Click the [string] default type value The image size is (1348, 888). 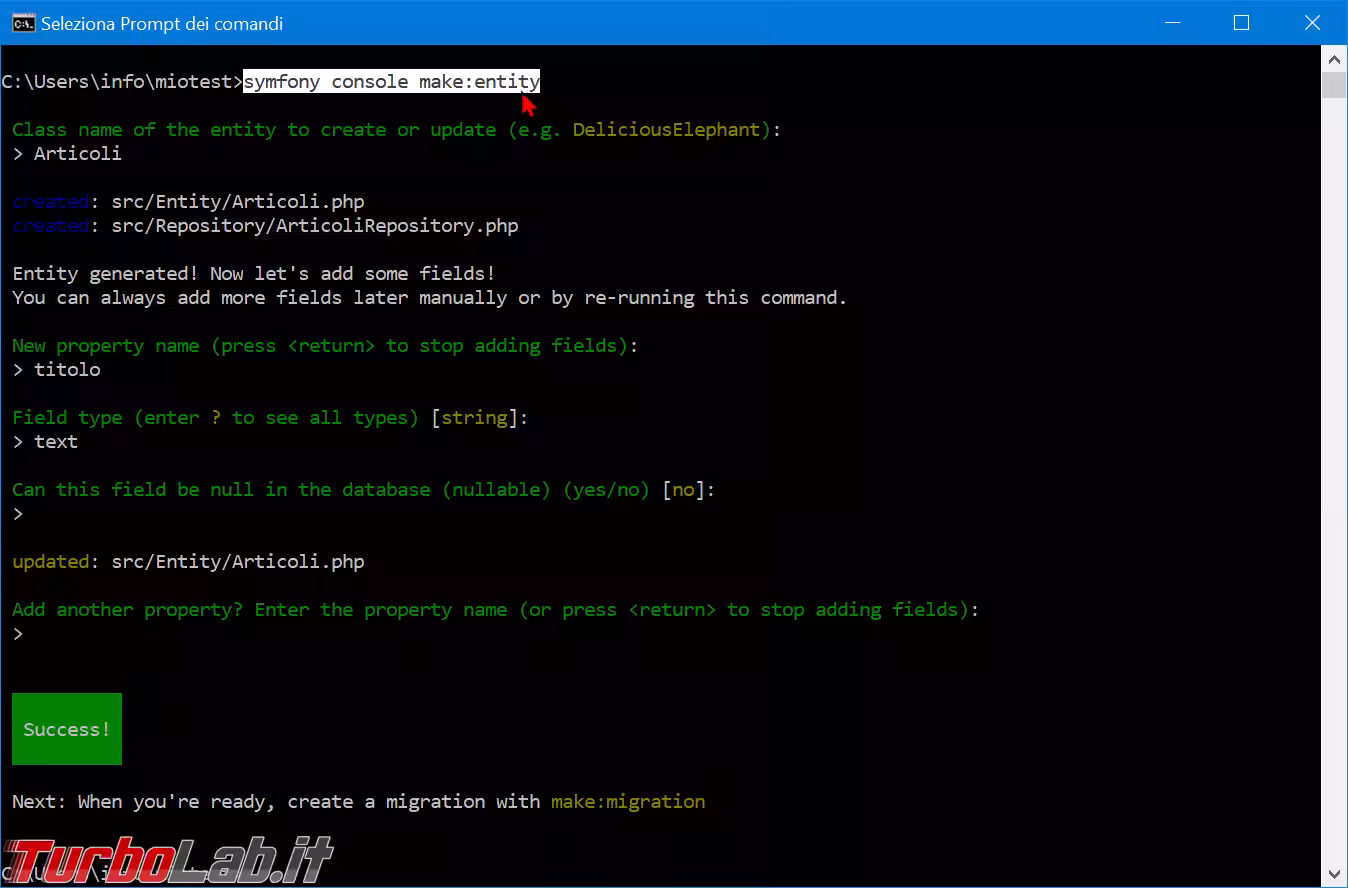click(474, 418)
